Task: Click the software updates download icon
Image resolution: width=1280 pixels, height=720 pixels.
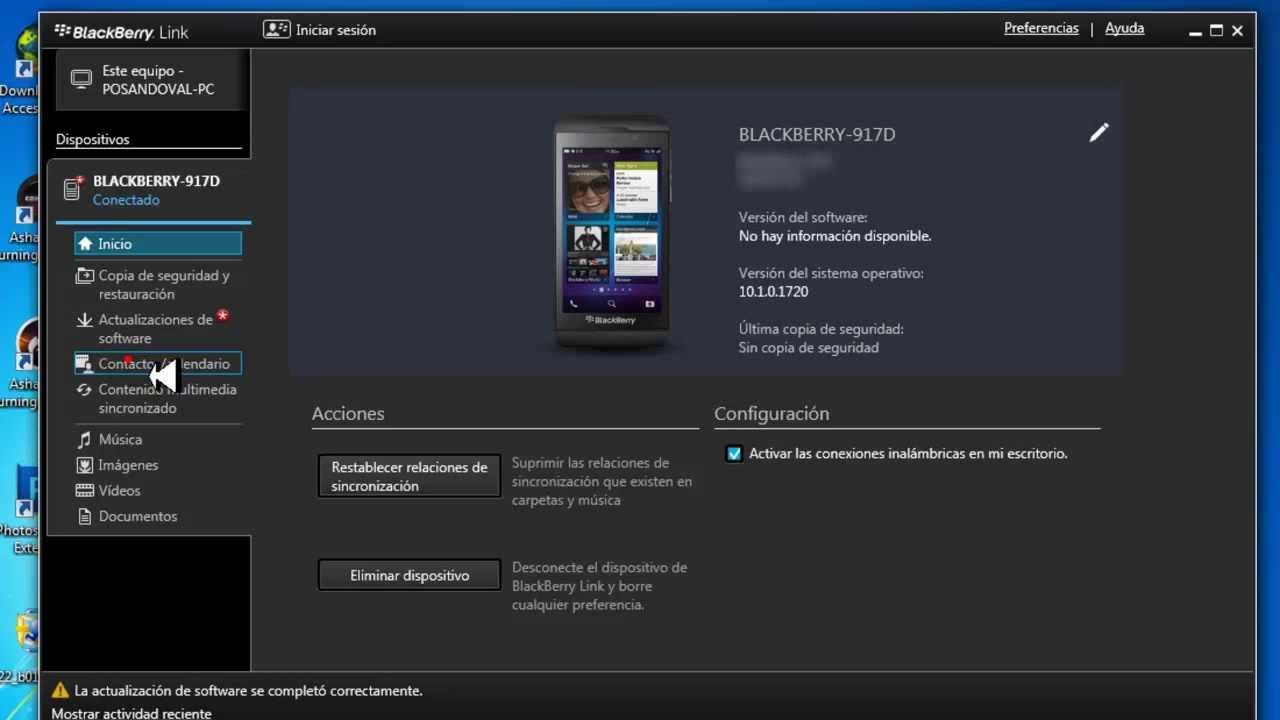Action: click(85, 320)
